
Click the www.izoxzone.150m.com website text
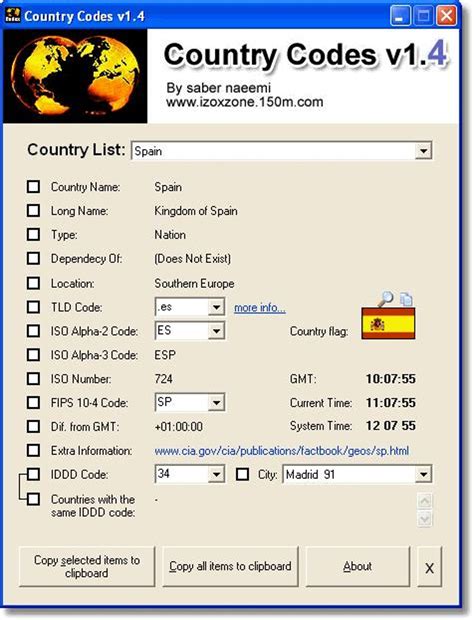245,102
